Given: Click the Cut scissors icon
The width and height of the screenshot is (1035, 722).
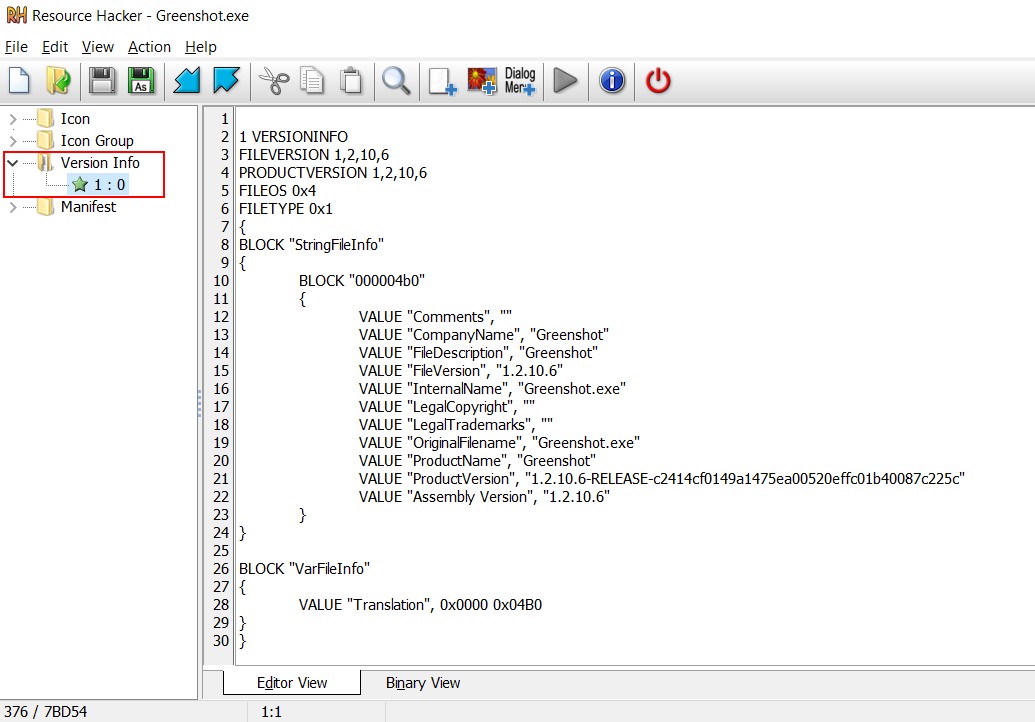Looking at the screenshot, I should click(273, 81).
